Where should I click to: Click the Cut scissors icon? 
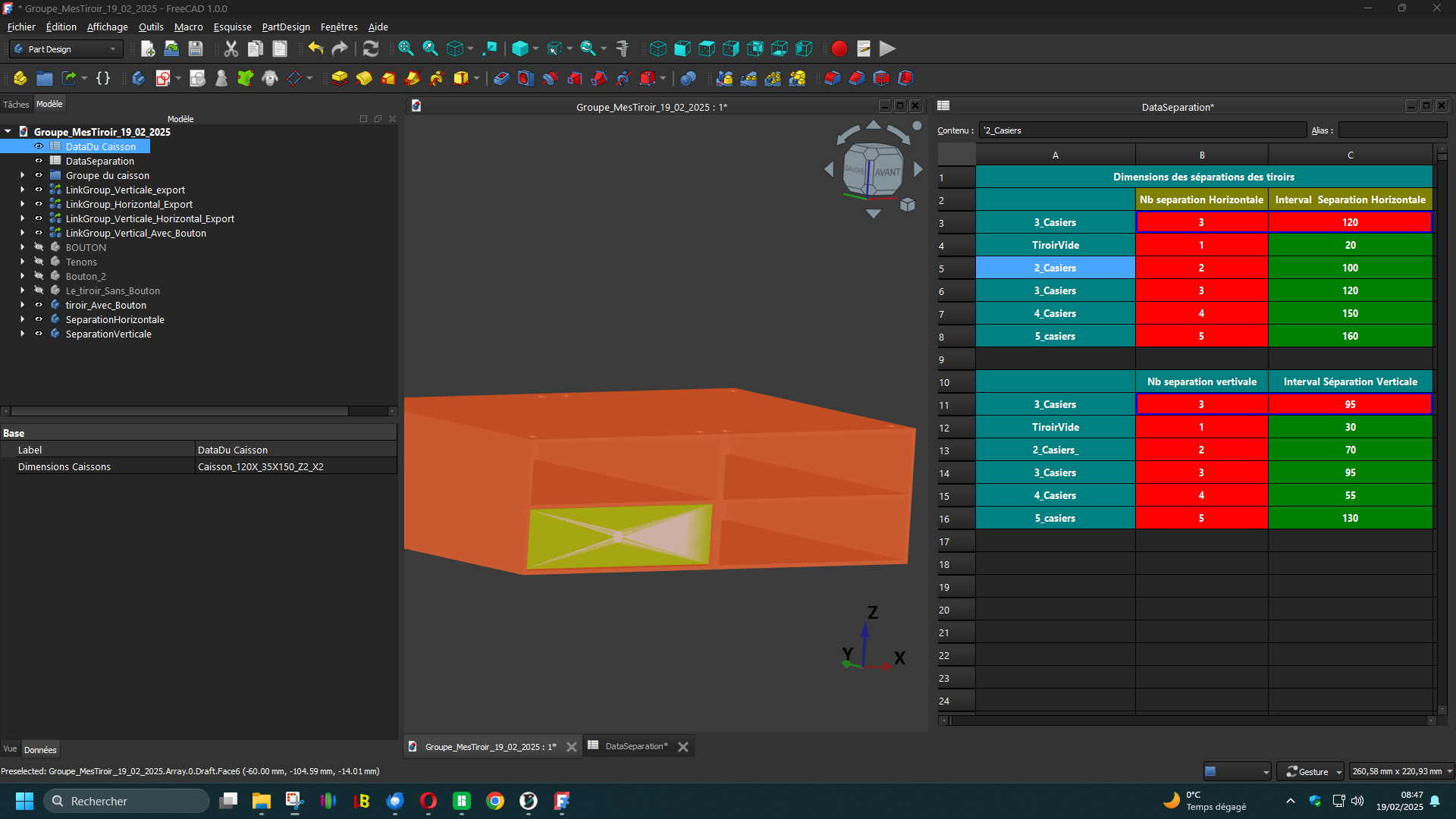231,49
